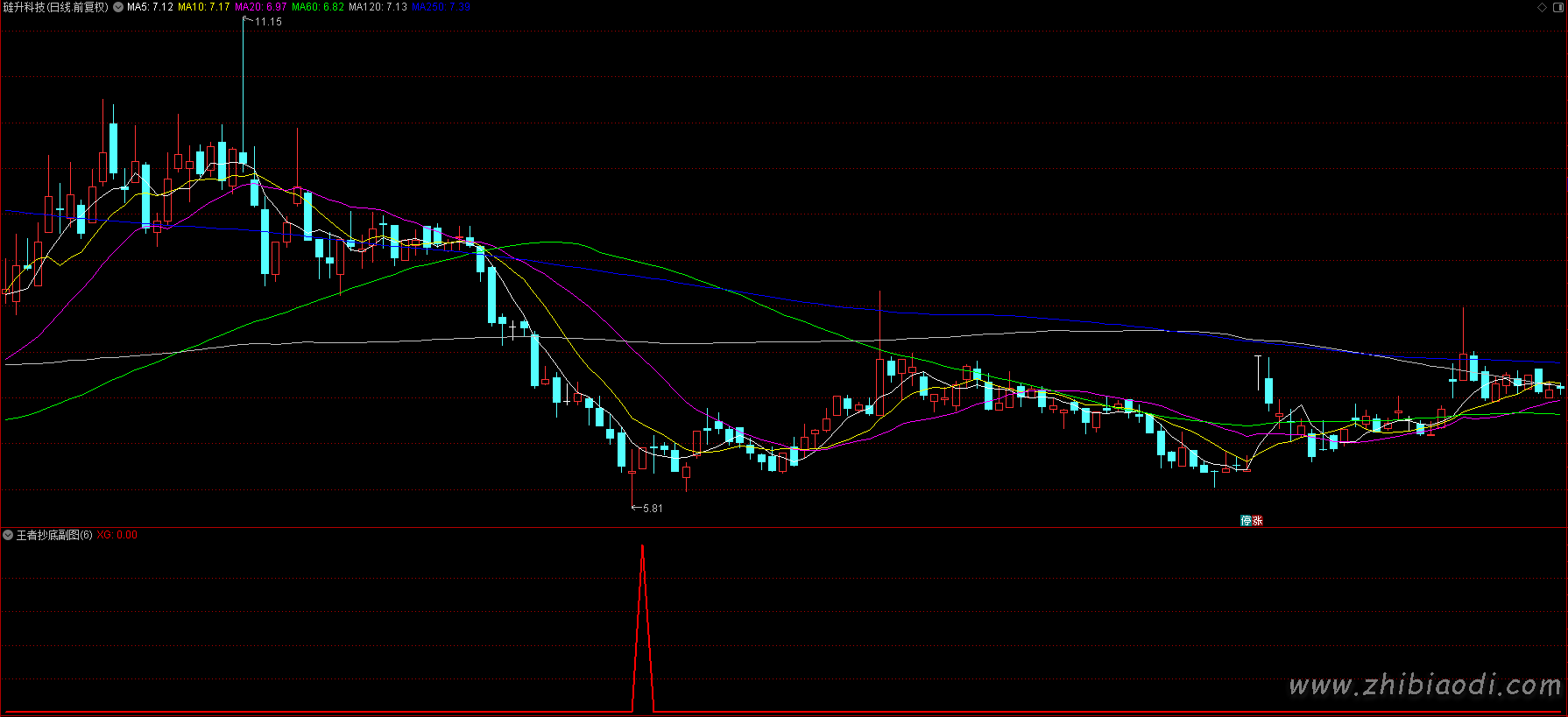
Task: Click the MA120: 7.13 label
Action: [x=378, y=7]
